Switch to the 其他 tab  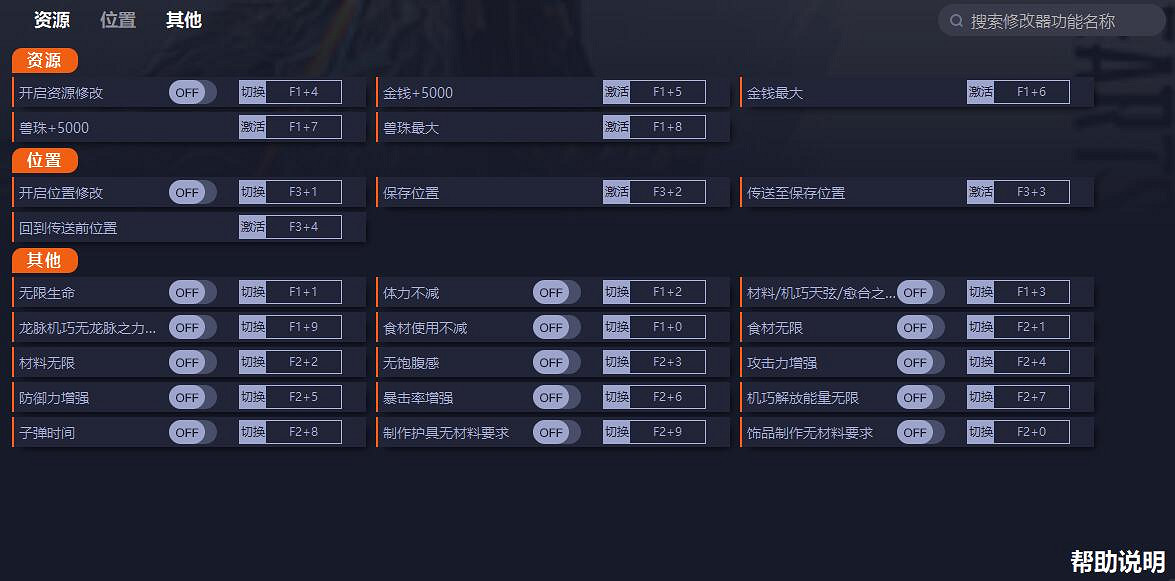click(183, 19)
